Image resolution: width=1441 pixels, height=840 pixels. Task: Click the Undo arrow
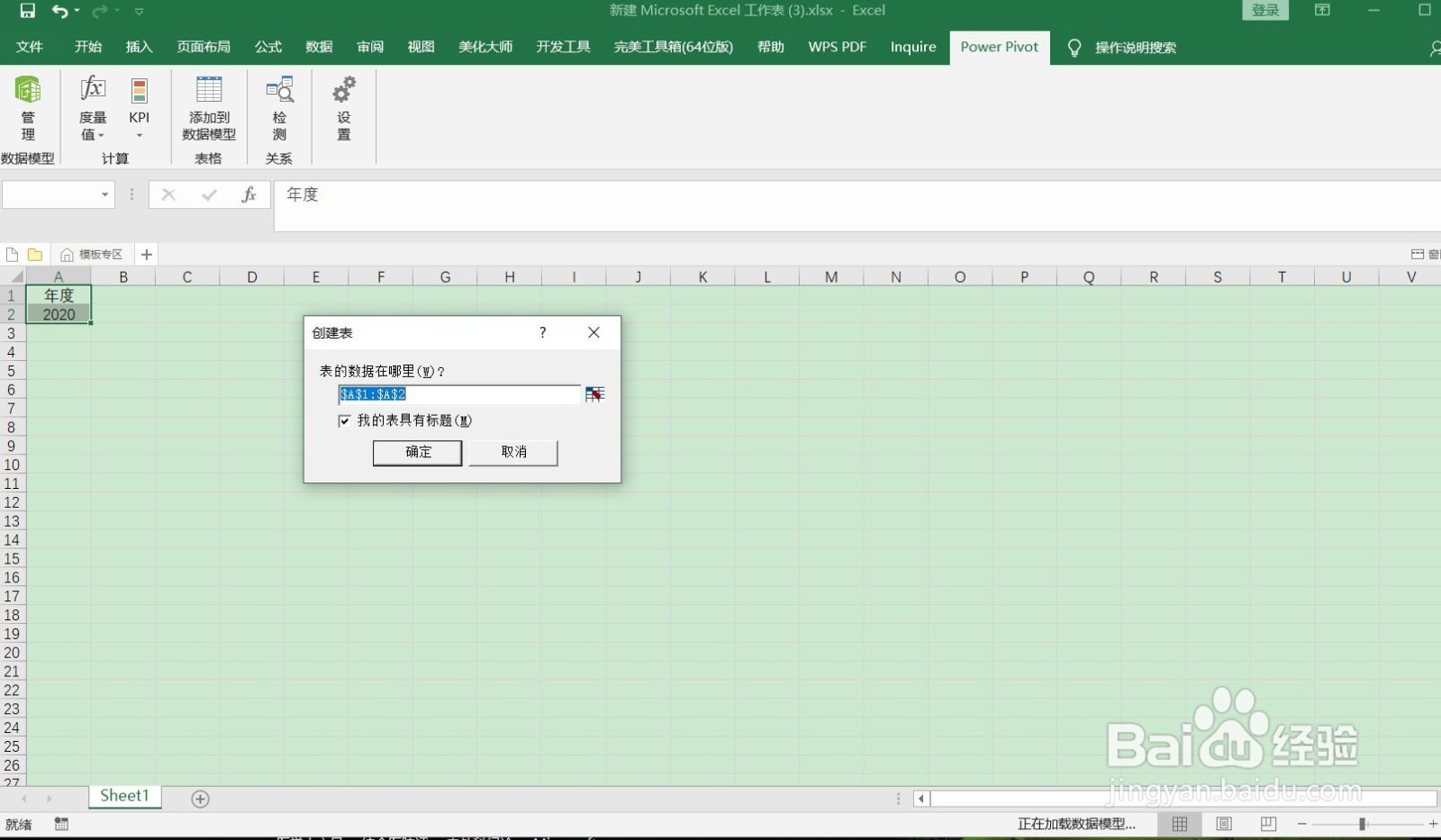coord(59,11)
